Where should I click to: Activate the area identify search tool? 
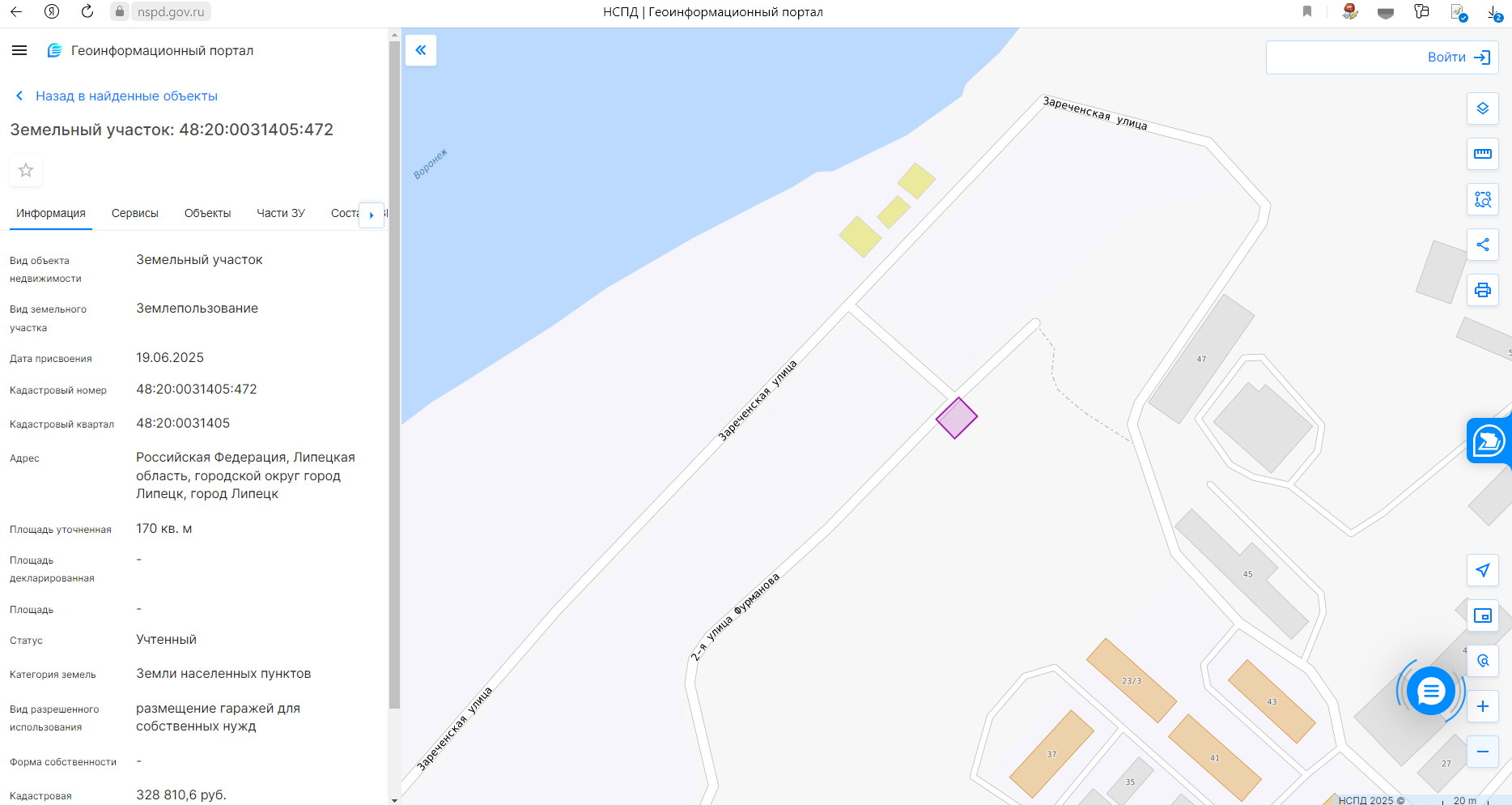(x=1482, y=199)
